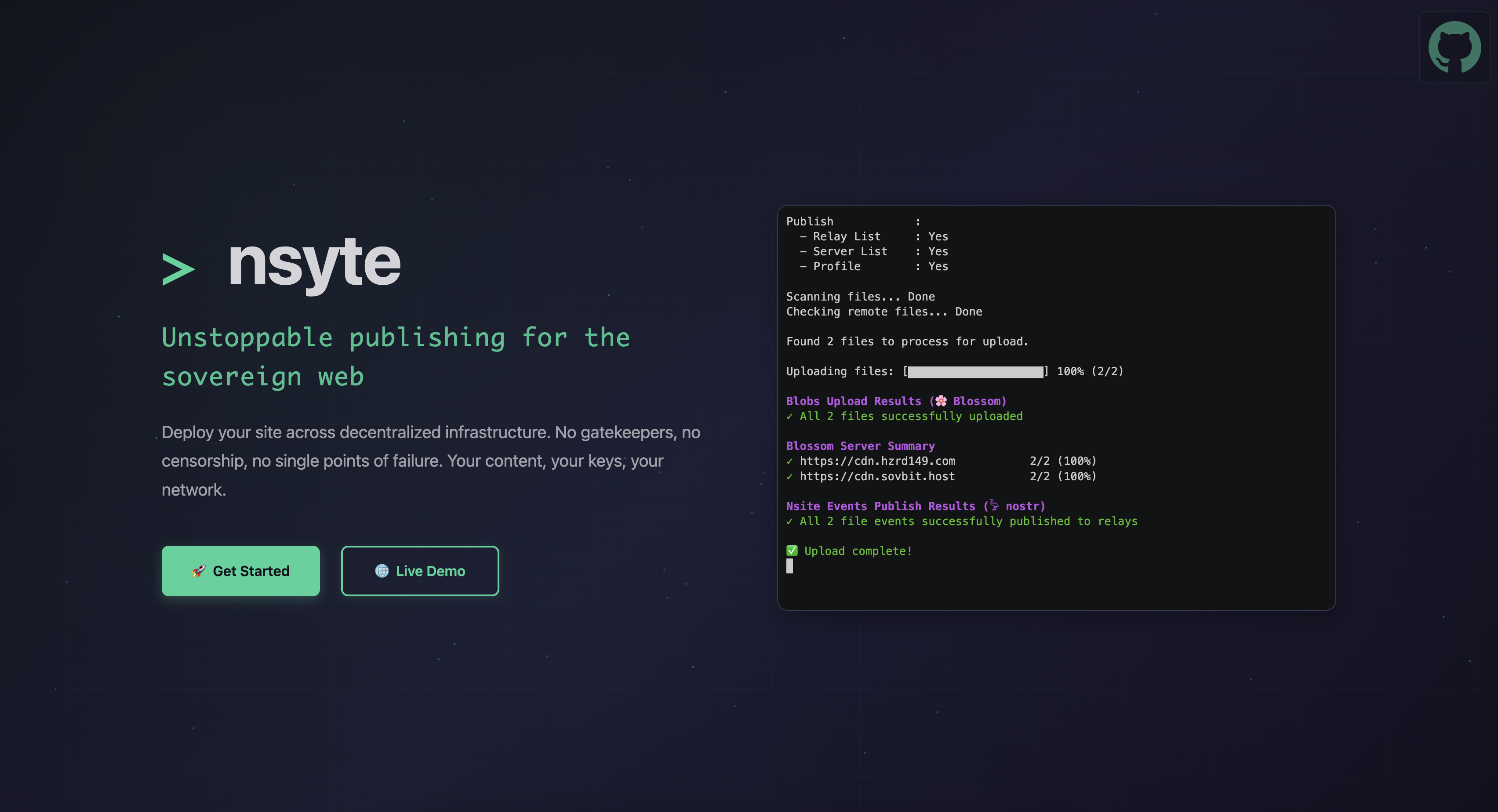Click the green check box before Upload complete
1498x812 pixels.
click(792, 551)
